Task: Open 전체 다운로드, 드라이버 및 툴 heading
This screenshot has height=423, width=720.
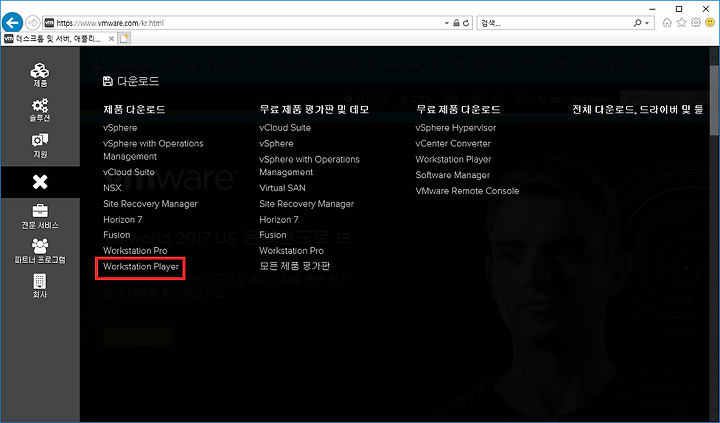Action: click(x=637, y=109)
